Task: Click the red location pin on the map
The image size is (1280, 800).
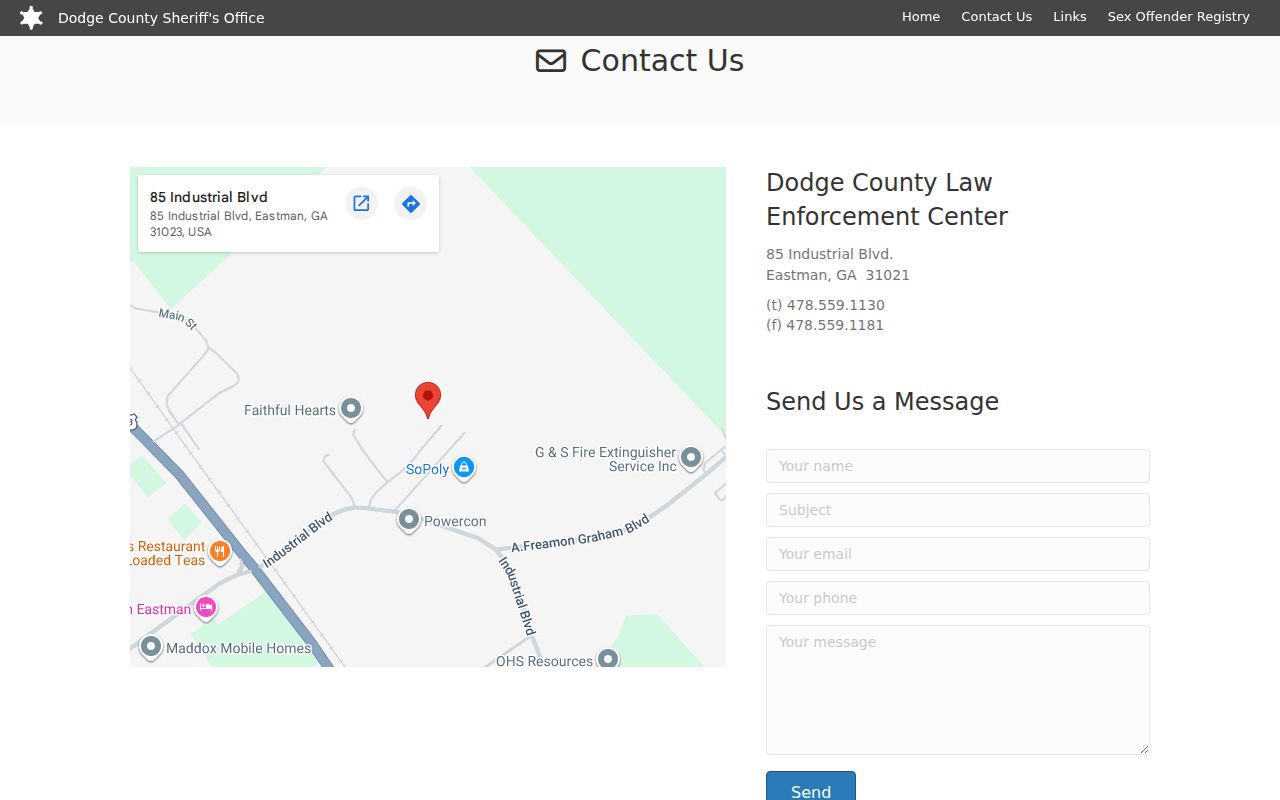Action: (x=428, y=400)
